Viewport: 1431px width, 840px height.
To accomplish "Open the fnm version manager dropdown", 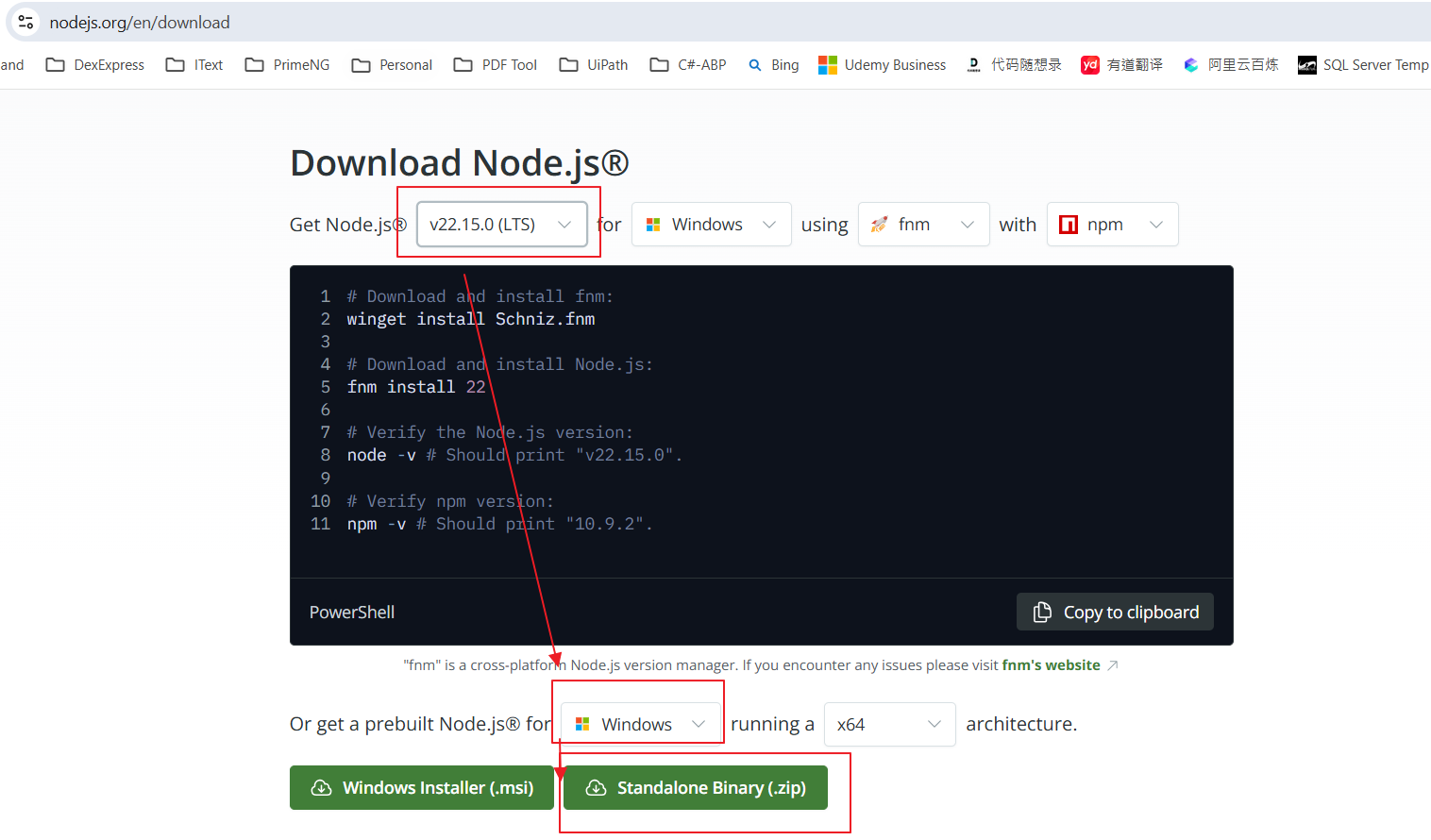I will pos(923,225).
